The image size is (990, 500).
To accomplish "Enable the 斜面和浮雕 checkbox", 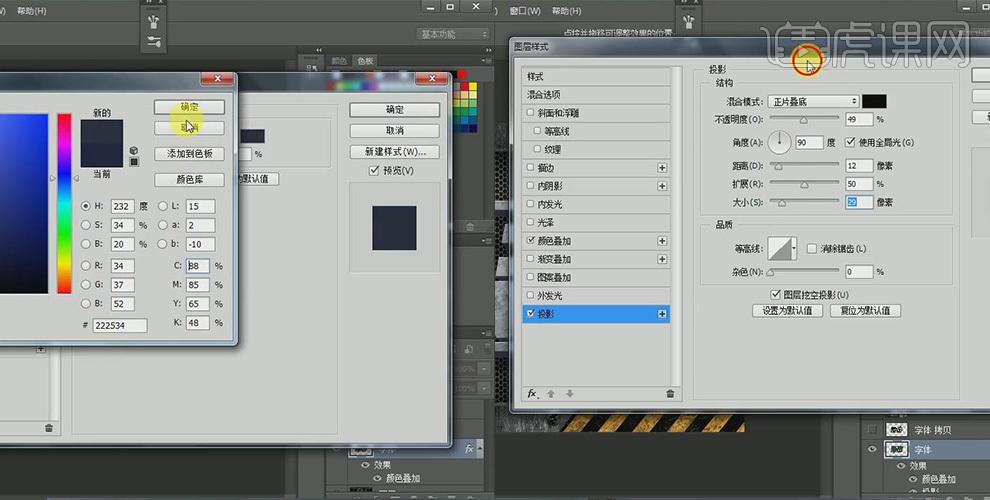I will point(530,113).
